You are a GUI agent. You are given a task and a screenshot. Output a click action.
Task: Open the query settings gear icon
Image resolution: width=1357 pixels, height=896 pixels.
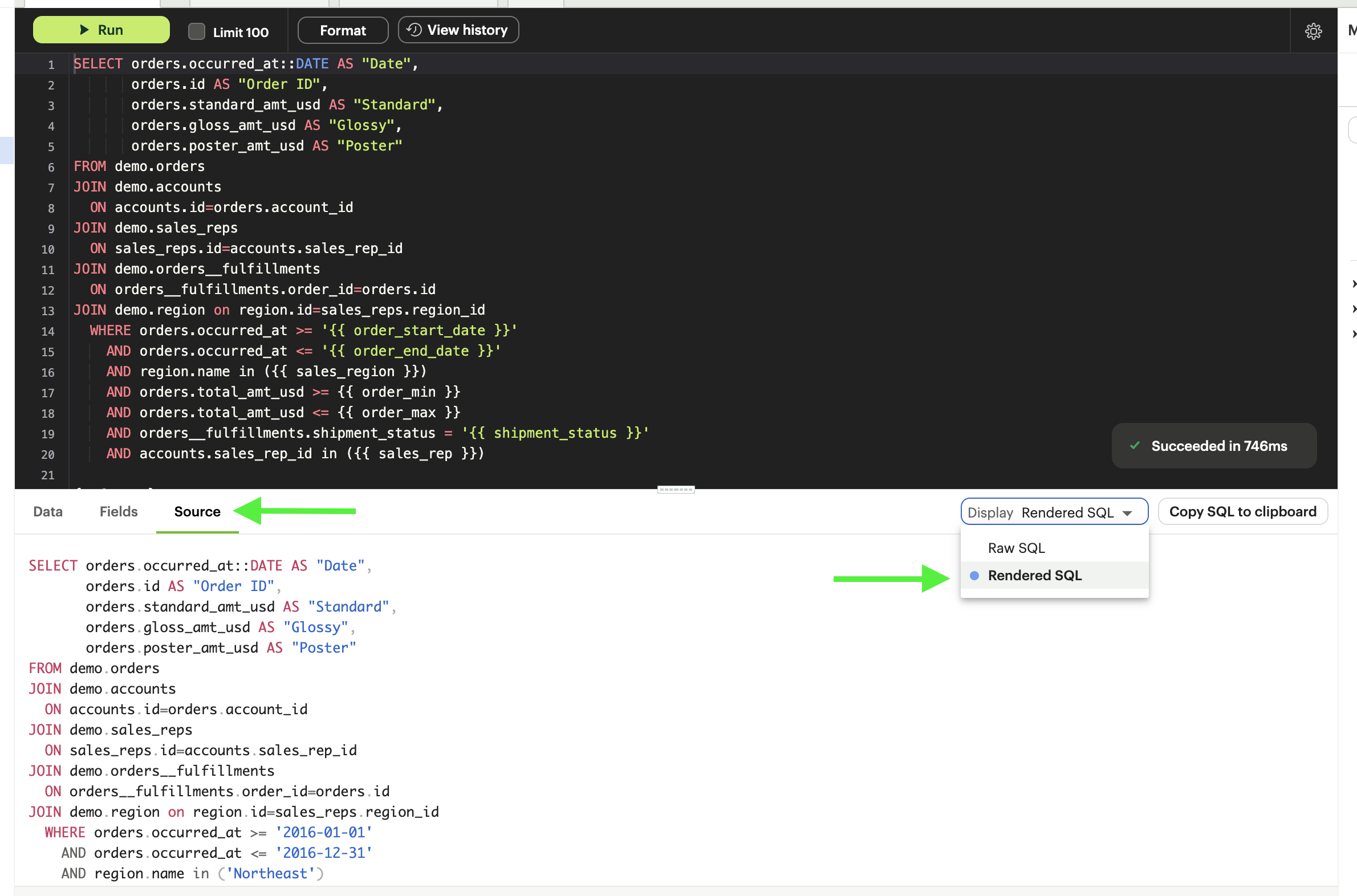pyautogui.click(x=1313, y=31)
